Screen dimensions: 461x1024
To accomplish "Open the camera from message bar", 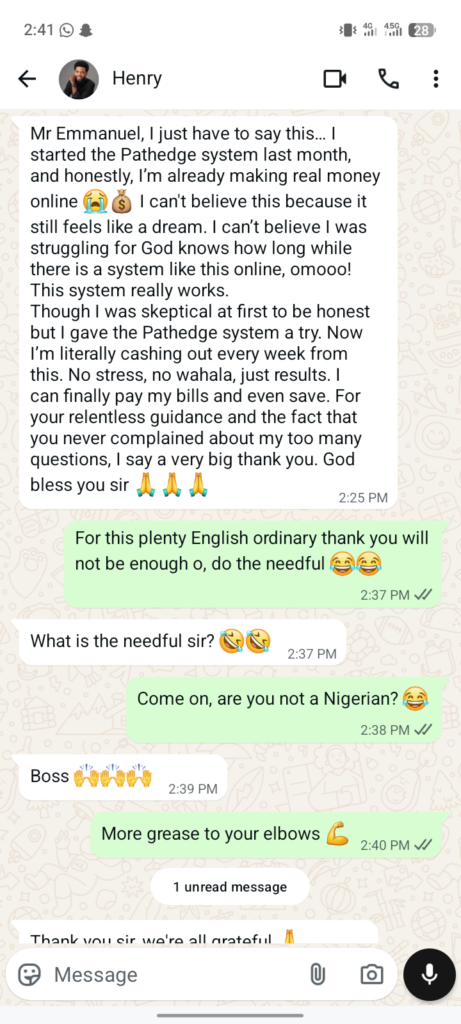I will coord(372,975).
